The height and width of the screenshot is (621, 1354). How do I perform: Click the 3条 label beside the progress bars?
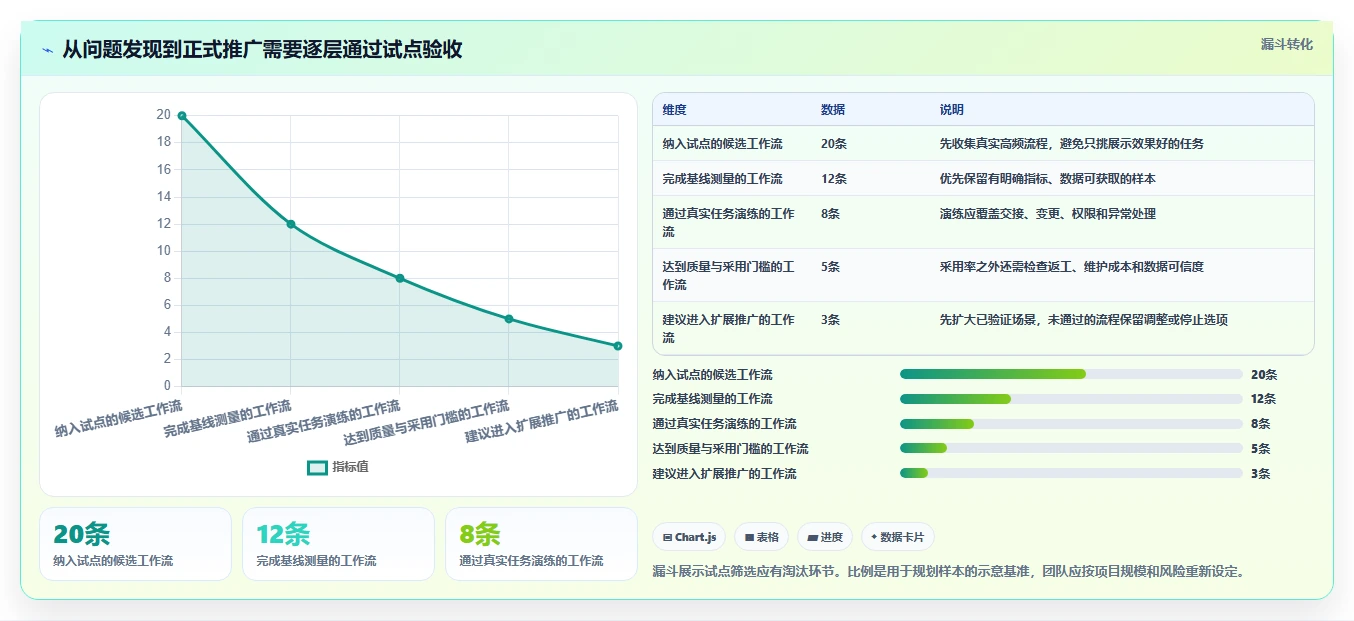[1261, 474]
